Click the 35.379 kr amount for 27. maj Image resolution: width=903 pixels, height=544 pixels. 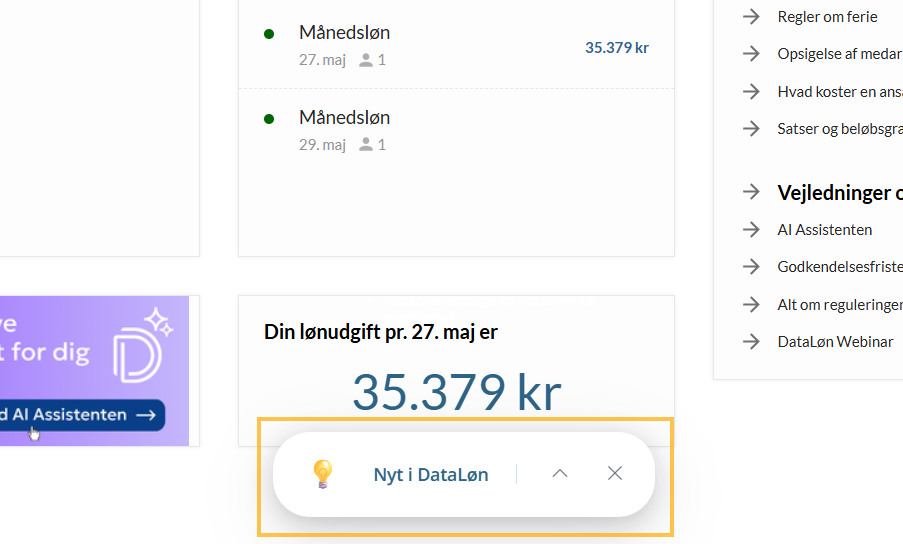coord(617,48)
